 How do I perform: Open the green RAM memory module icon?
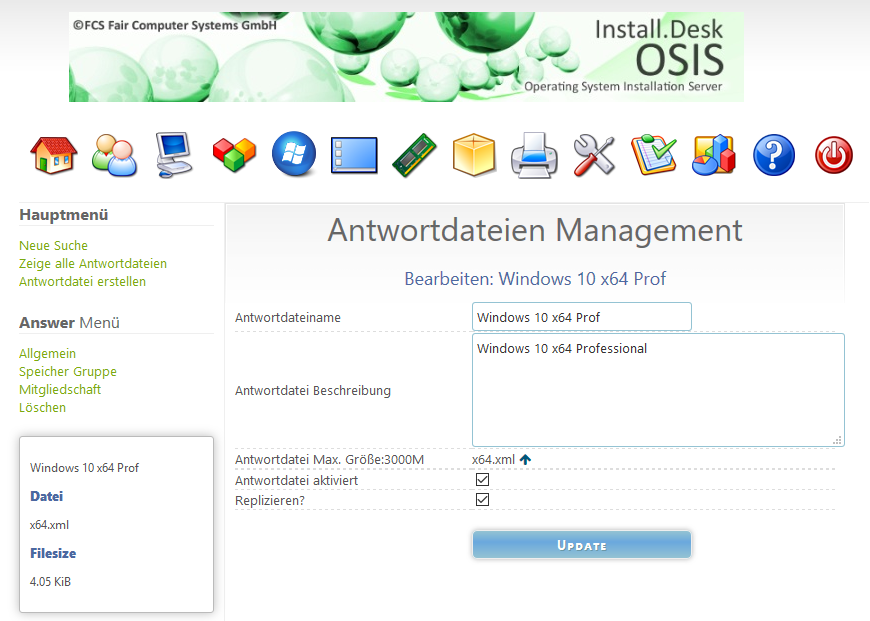coord(414,155)
